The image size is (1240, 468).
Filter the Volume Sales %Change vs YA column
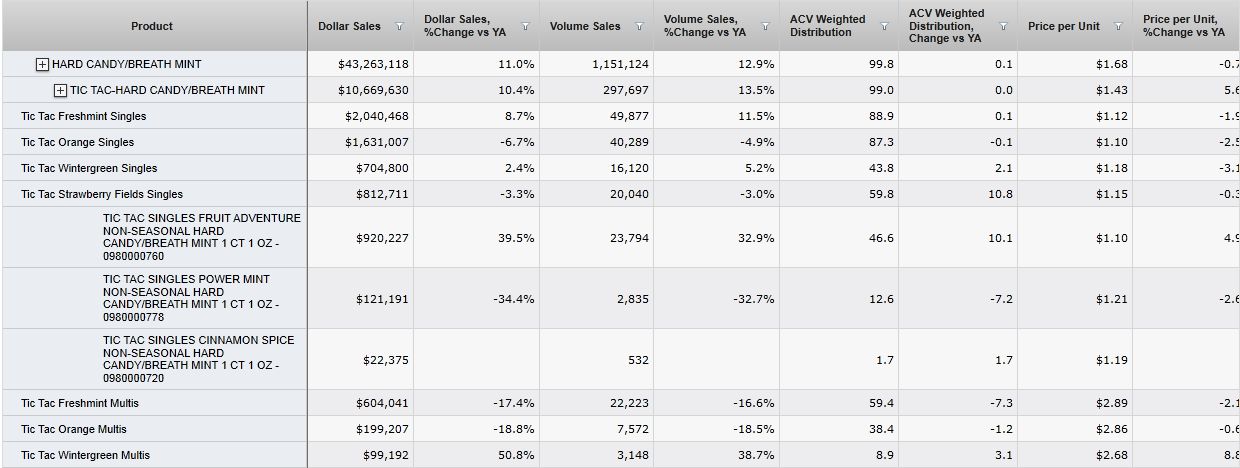point(766,27)
